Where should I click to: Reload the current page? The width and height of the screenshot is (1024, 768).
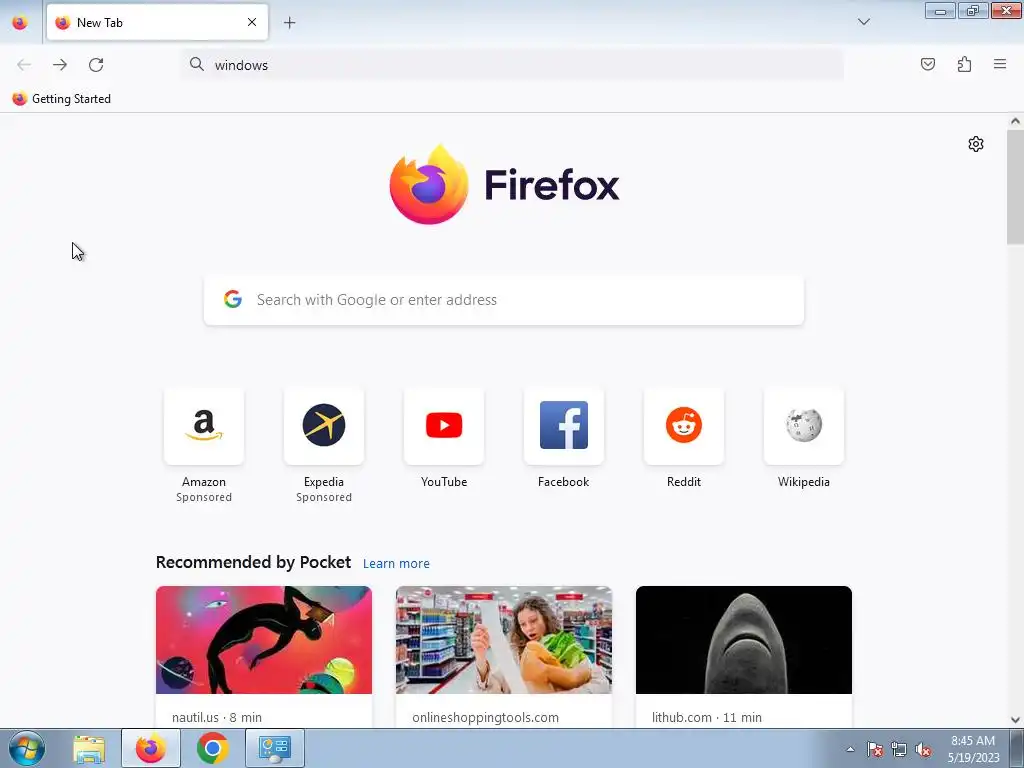click(96, 65)
